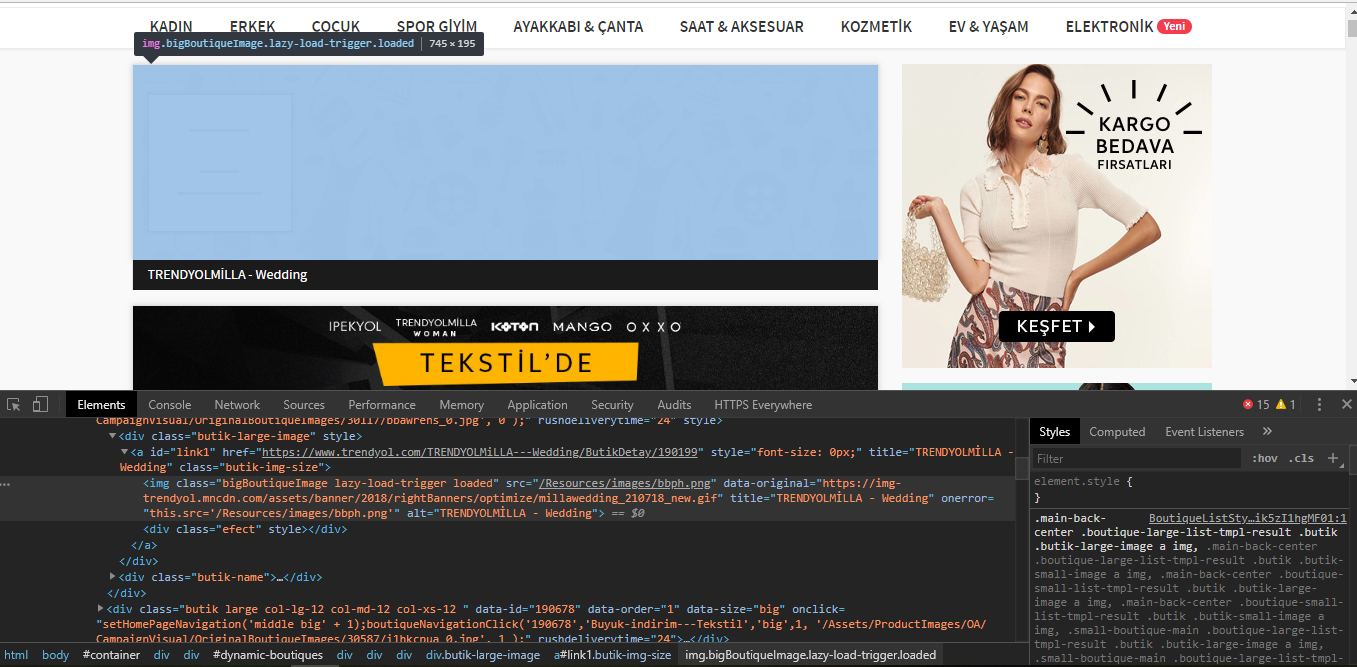Collapse the div.butik-large-image node
Image resolution: width=1357 pixels, height=667 pixels.
(x=113, y=436)
